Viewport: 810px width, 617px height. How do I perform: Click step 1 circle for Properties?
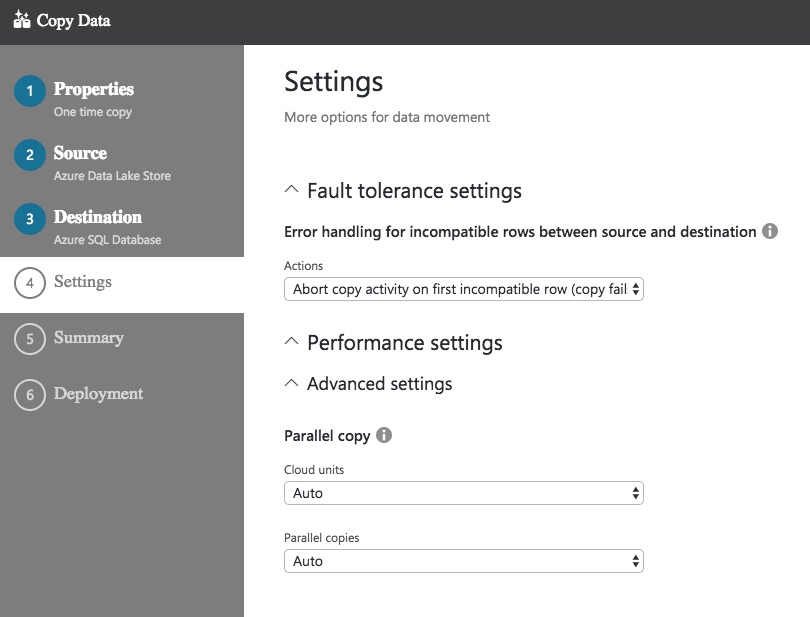(30, 91)
